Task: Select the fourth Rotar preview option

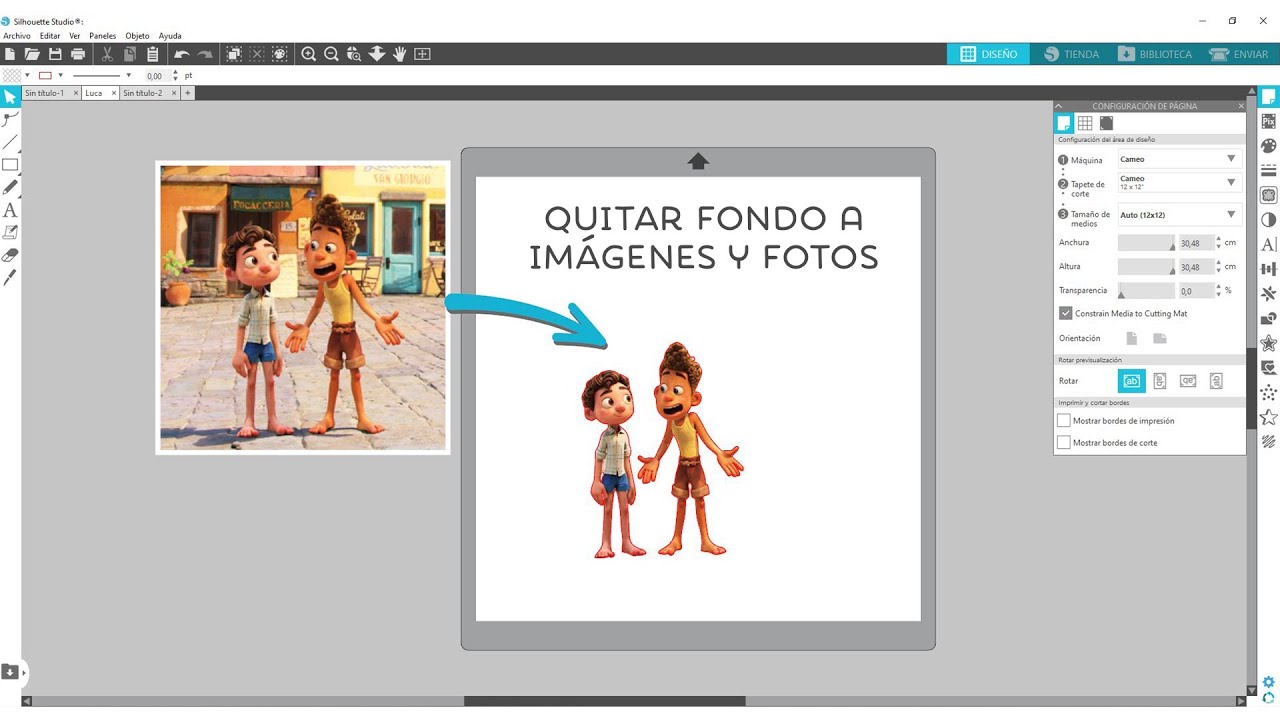Action: coord(1216,381)
